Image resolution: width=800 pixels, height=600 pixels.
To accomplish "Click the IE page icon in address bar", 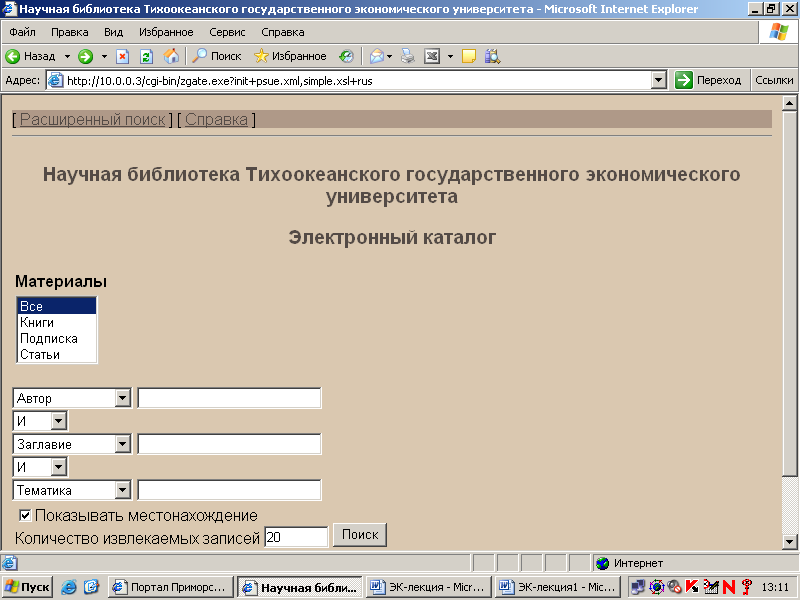I will tap(56, 81).
